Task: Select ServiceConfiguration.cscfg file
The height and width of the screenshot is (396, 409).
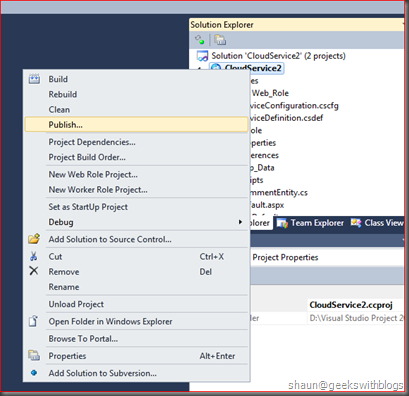Action: coord(295,106)
